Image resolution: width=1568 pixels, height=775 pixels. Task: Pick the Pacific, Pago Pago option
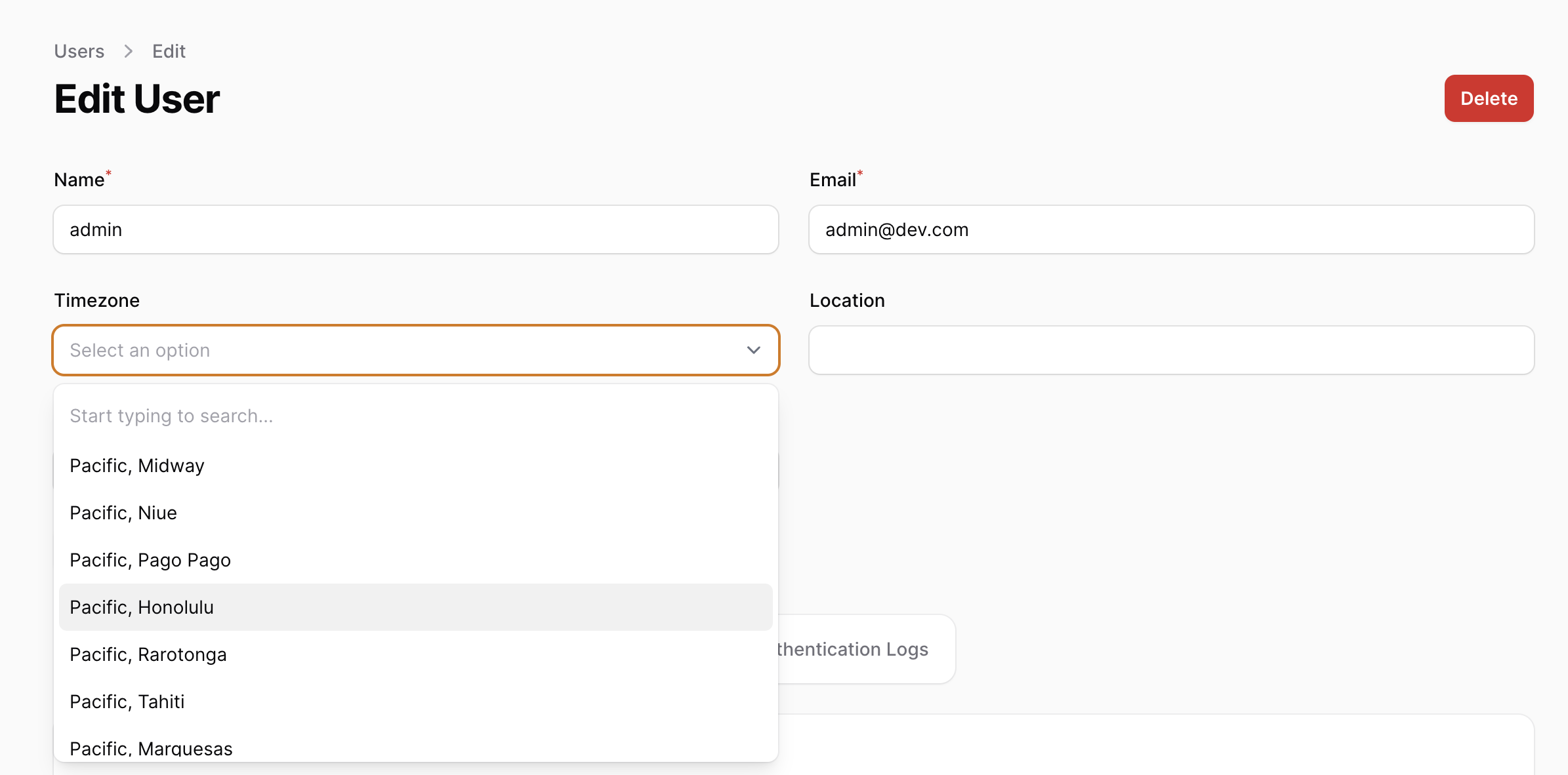150,560
